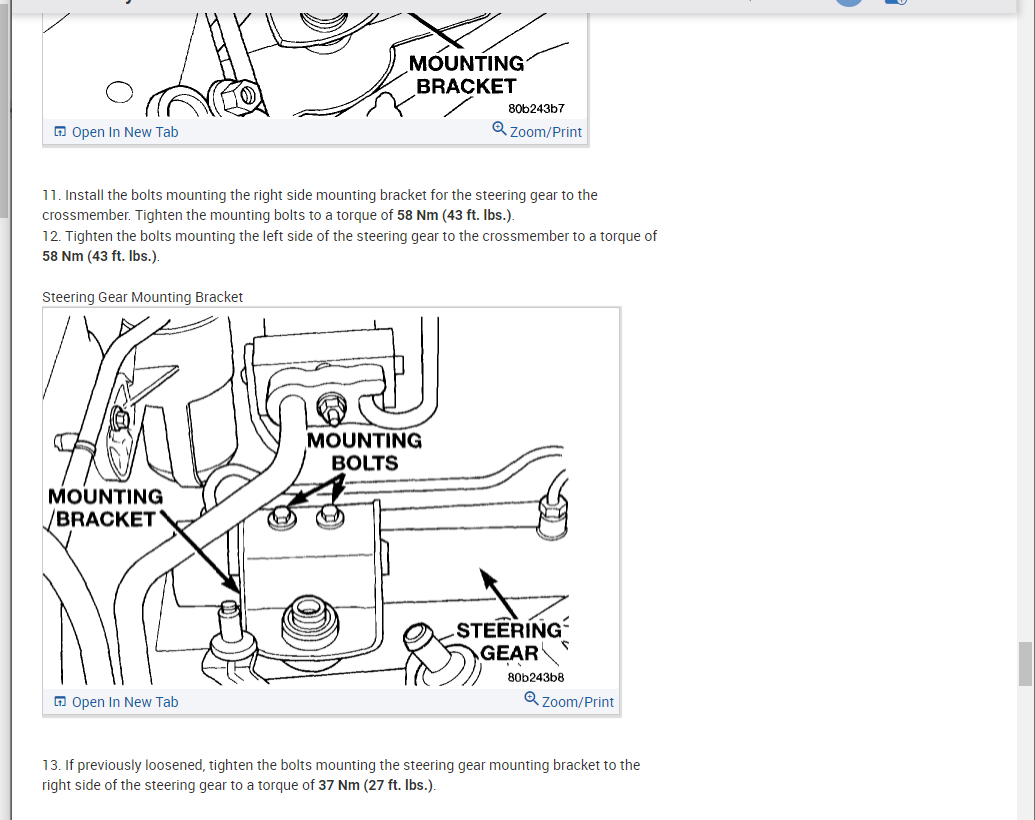Click step 13 bracket torque instruction
1035x820 pixels.
pos(341,775)
